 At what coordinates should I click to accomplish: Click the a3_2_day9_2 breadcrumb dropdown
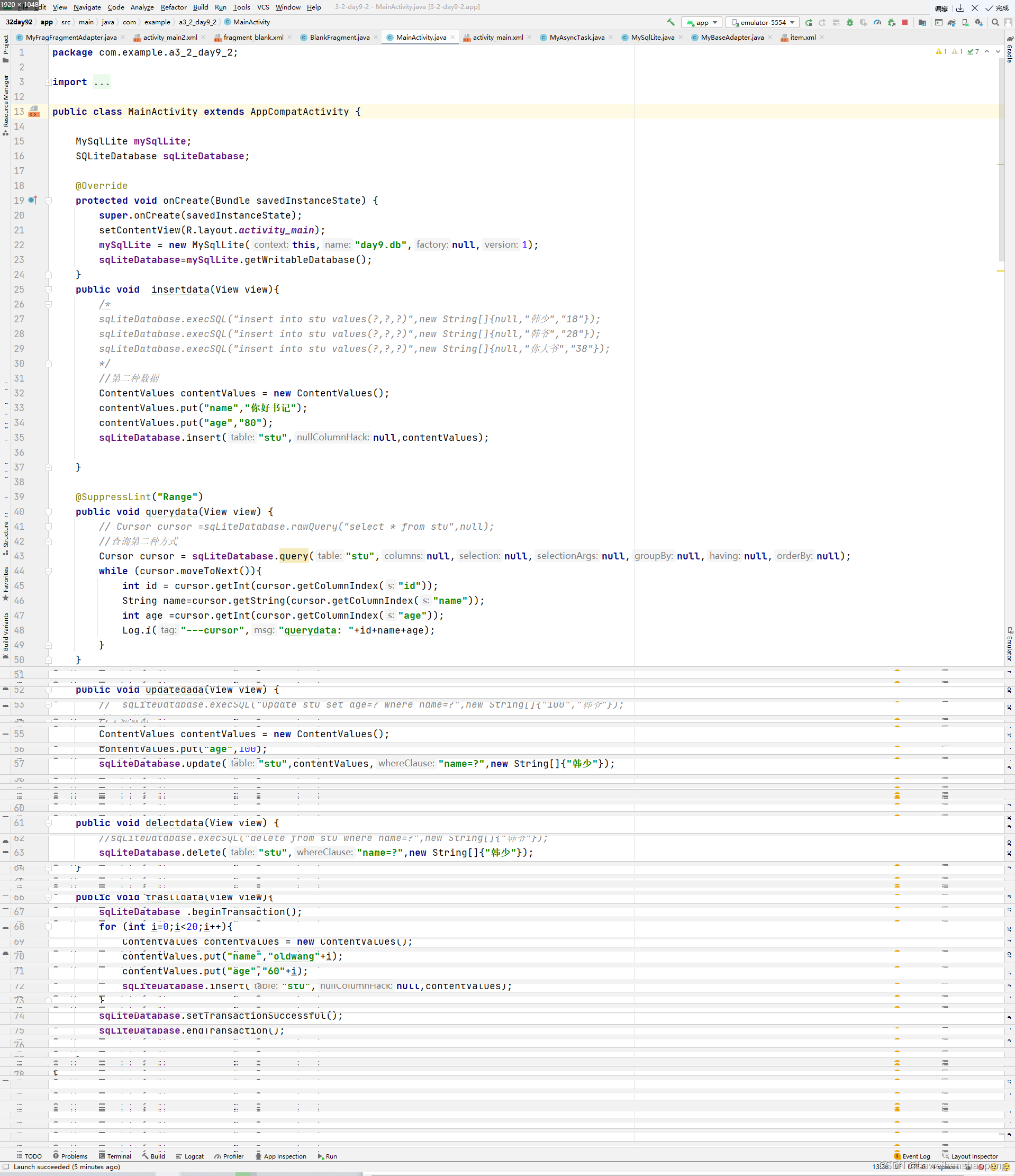pos(197,22)
